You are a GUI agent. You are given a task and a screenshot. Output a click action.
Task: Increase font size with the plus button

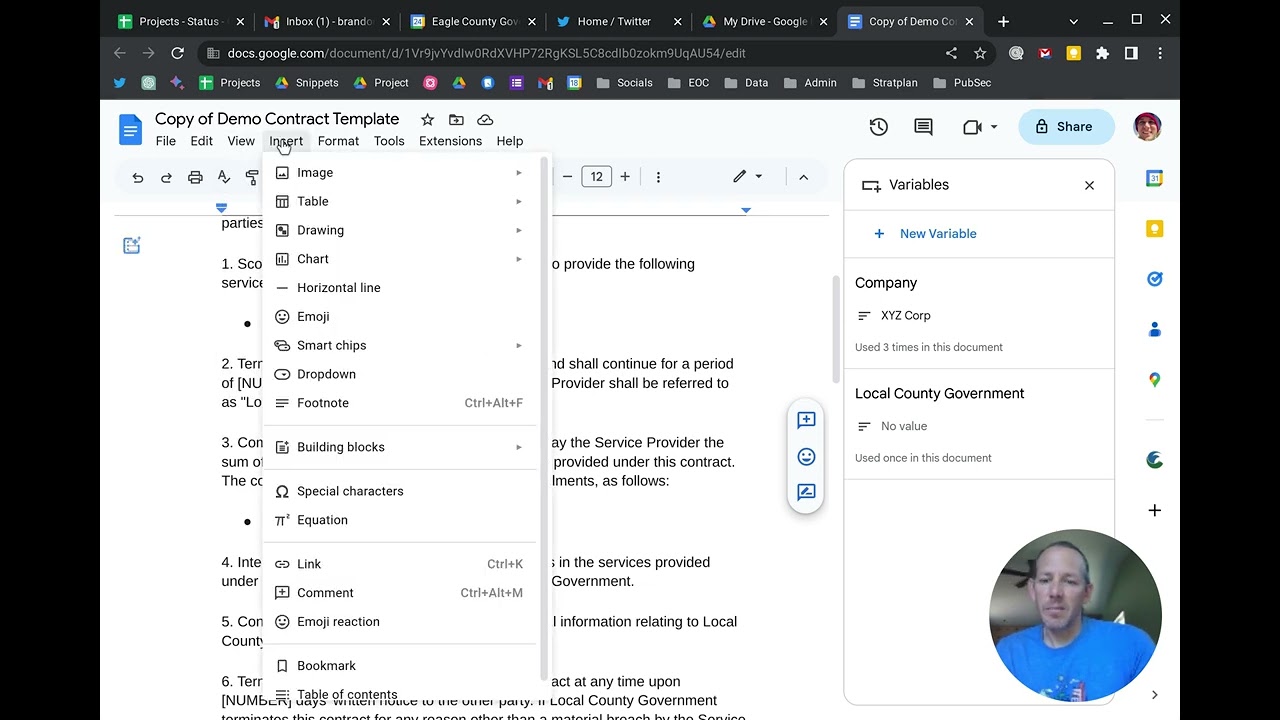coord(625,177)
